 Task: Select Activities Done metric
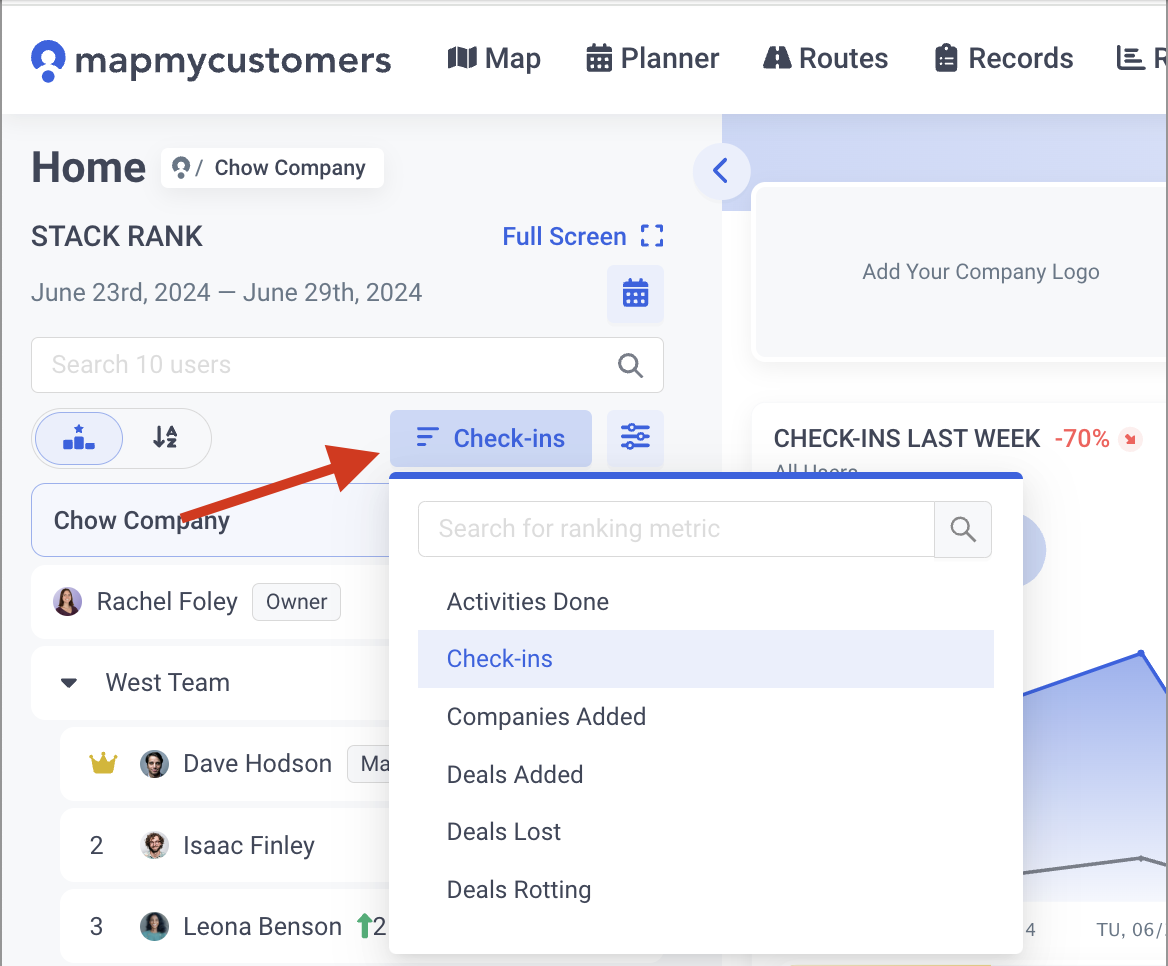(705, 602)
